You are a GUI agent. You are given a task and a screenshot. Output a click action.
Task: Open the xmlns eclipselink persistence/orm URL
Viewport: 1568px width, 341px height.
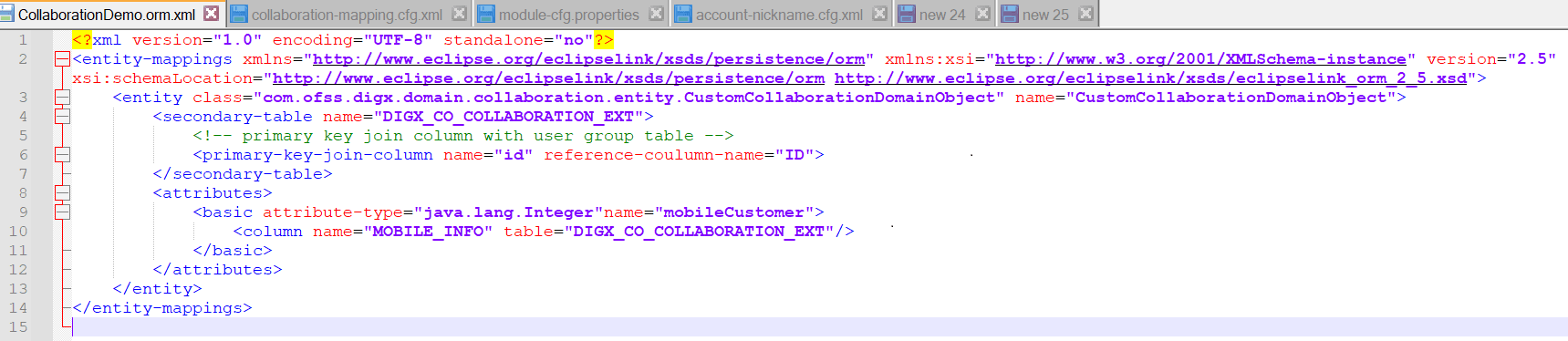[589, 59]
